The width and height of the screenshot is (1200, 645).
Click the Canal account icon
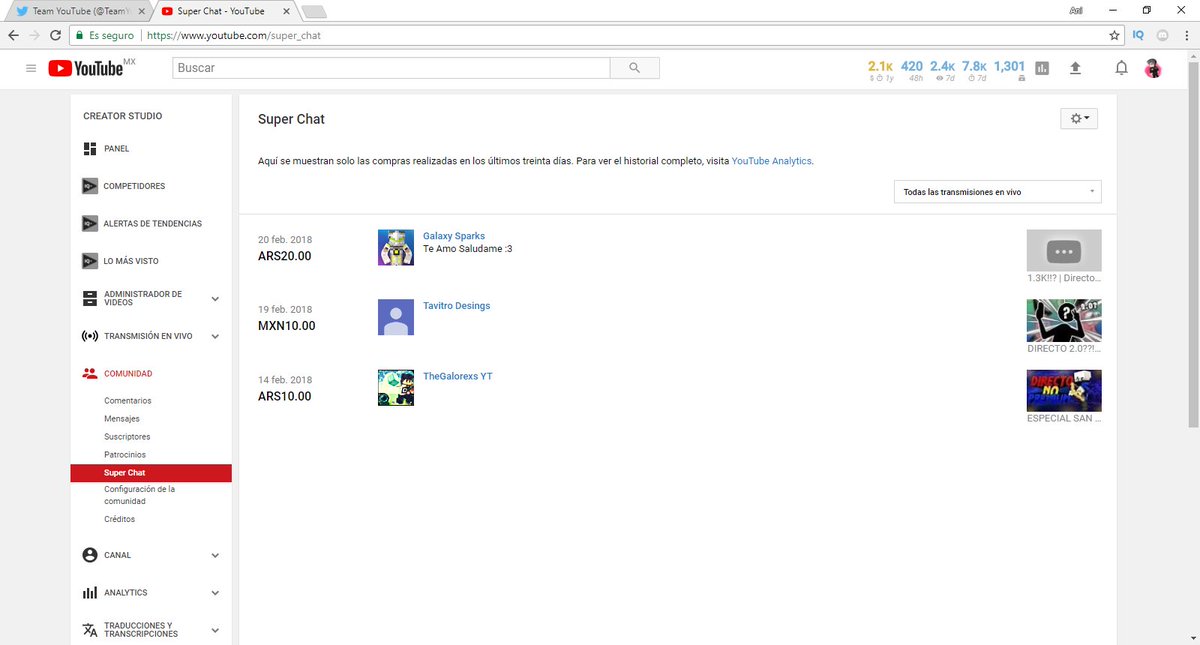pos(90,555)
